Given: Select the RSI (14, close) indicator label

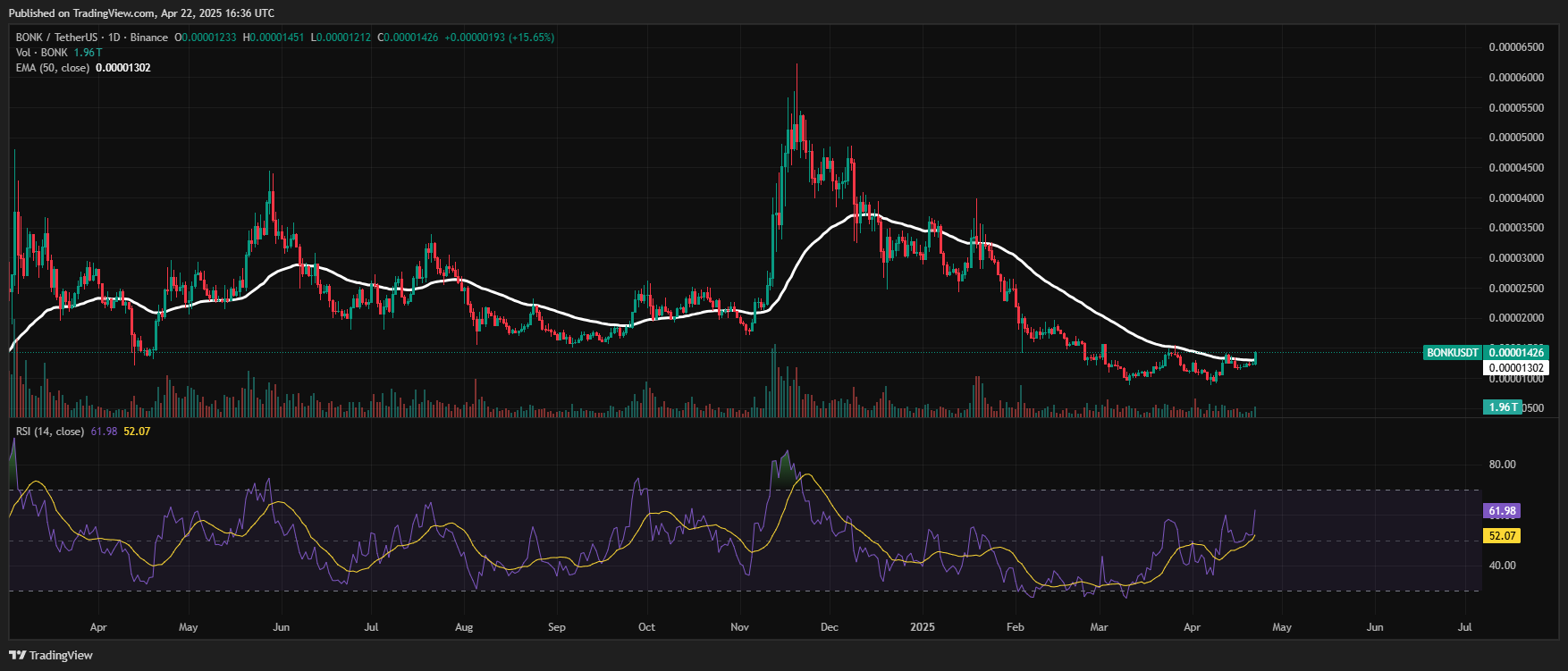Looking at the screenshot, I should [50, 432].
